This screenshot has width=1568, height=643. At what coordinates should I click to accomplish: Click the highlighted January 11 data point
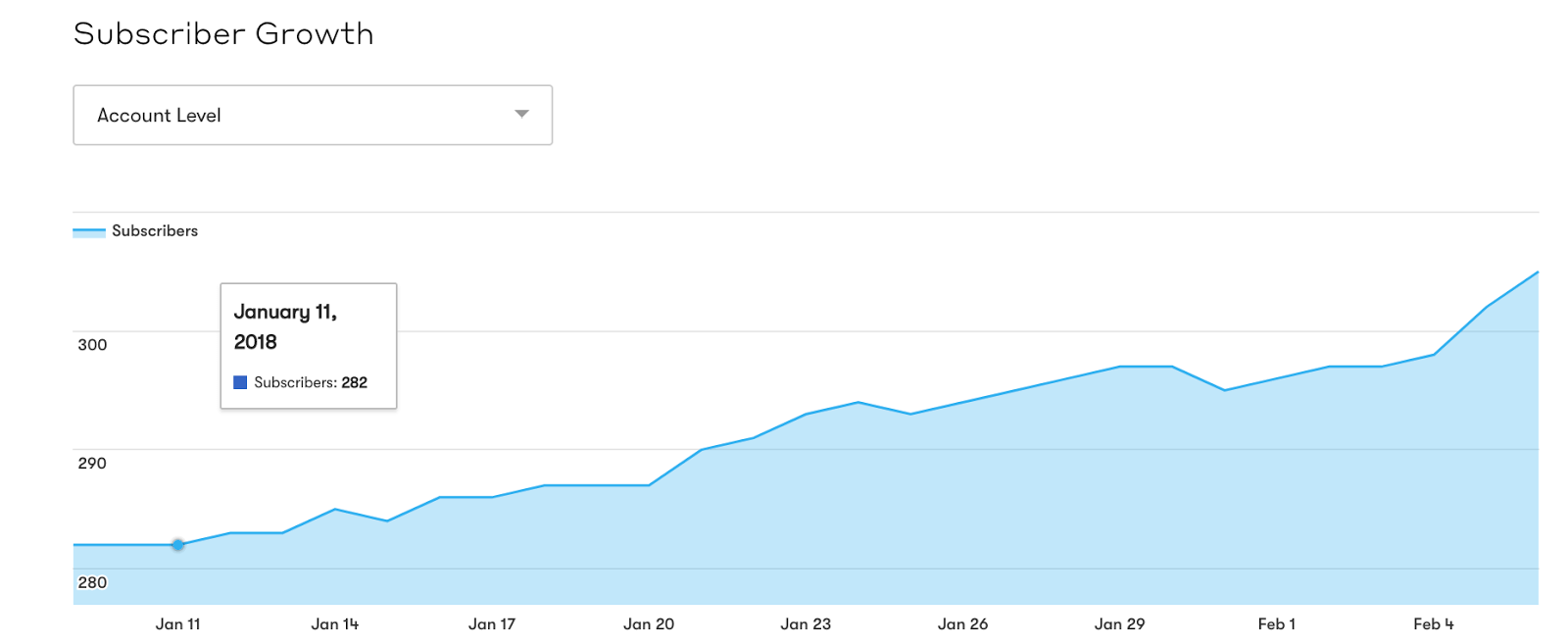(x=178, y=545)
